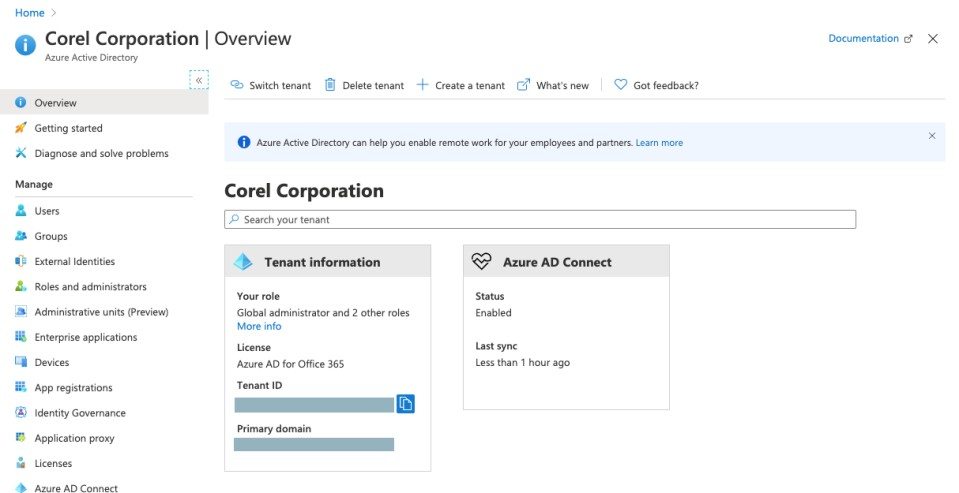Click the App registrations icon
The image size is (959, 493).
(21, 387)
